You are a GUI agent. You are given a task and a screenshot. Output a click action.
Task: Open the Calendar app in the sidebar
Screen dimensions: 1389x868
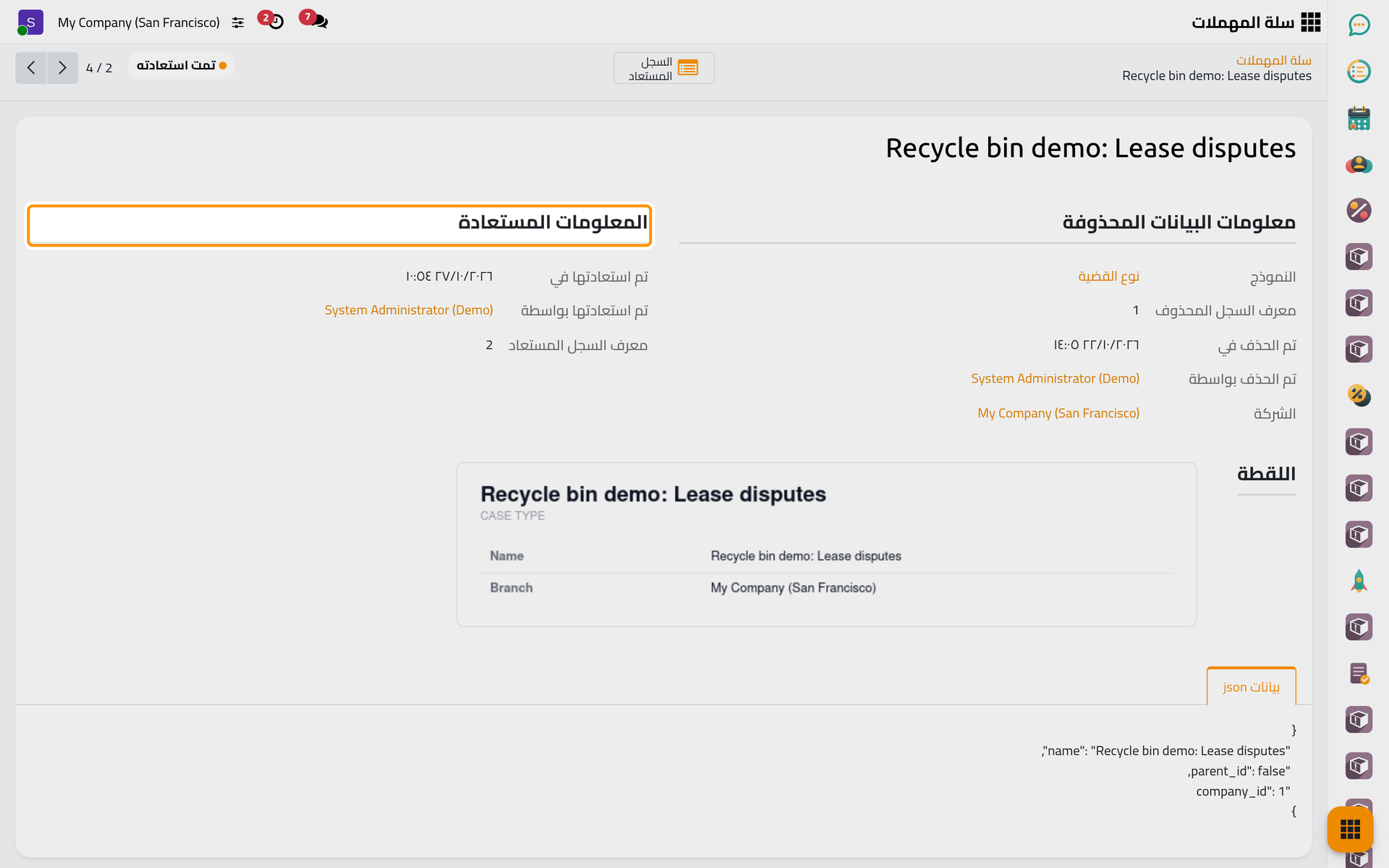pyautogui.click(x=1359, y=118)
